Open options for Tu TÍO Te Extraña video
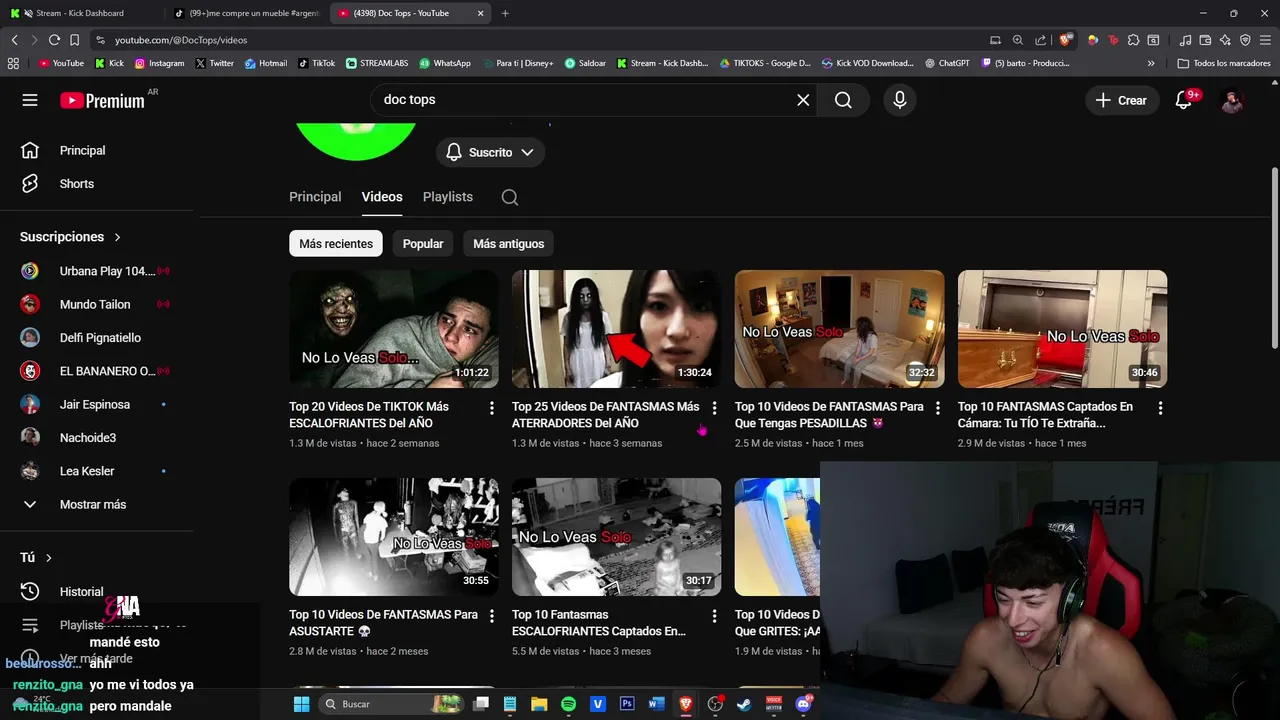Image resolution: width=1280 pixels, height=720 pixels. 1160,408
